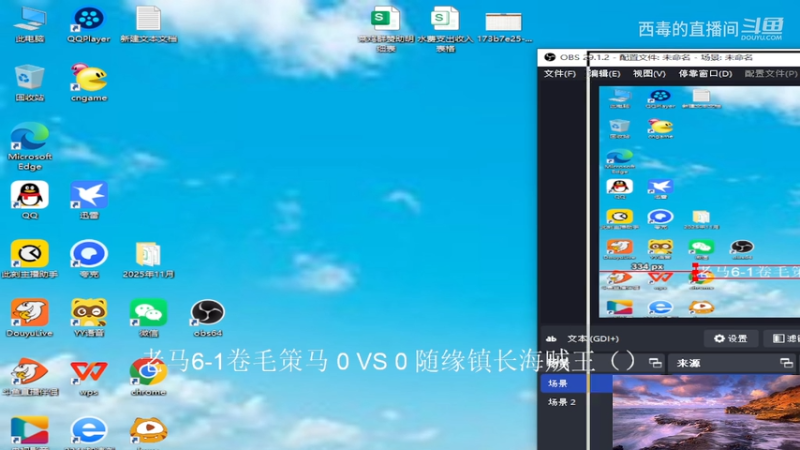Click the OBS preview canvas
This screenshot has width=800, height=450.
click(x=699, y=202)
